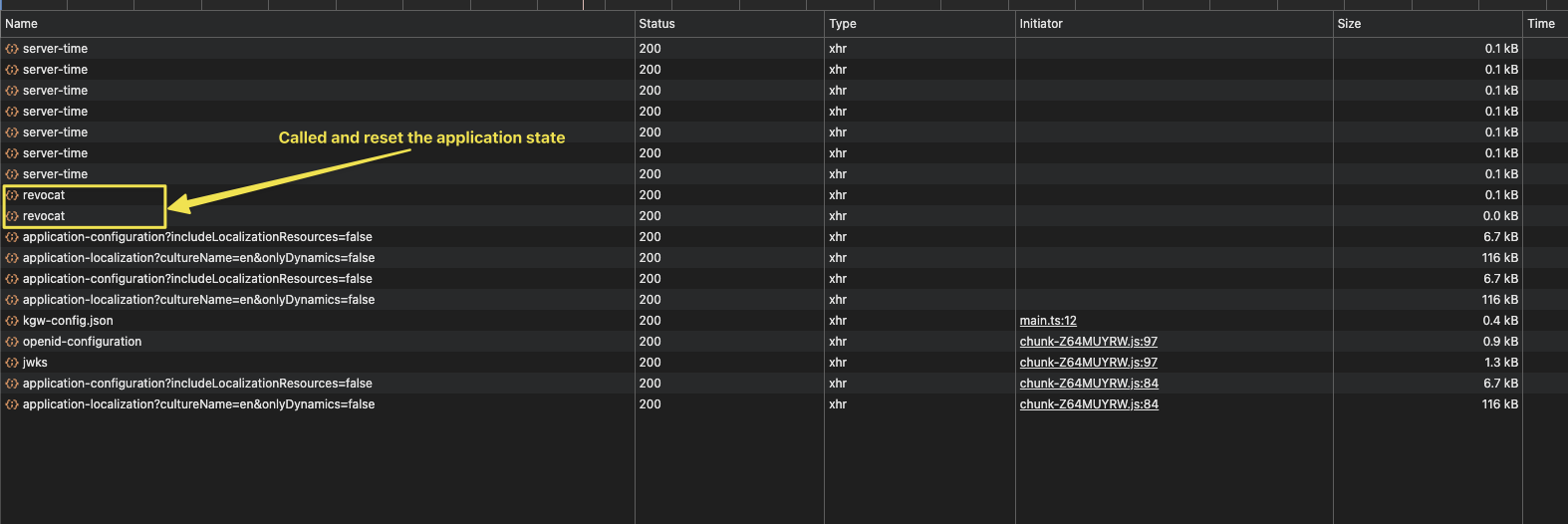Click the icon next to jwks request
The image size is (1568, 524).
point(12,363)
